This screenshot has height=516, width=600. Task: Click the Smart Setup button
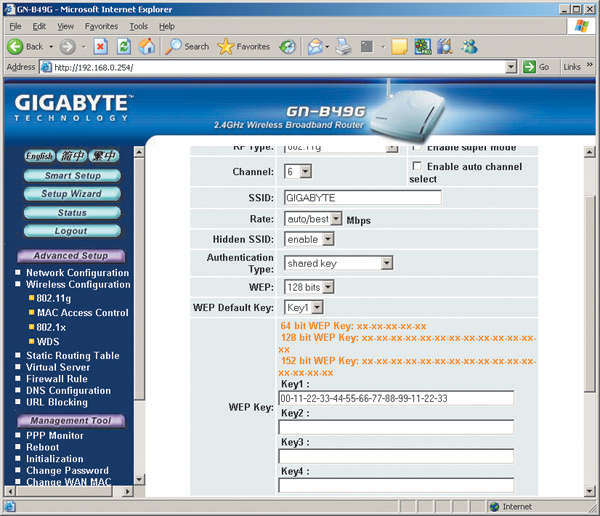pos(72,176)
